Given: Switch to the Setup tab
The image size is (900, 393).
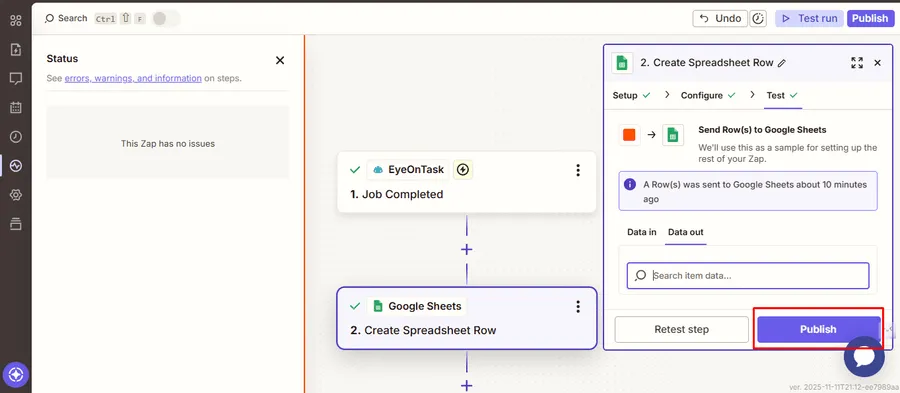Looking at the screenshot, I should 631,95.
